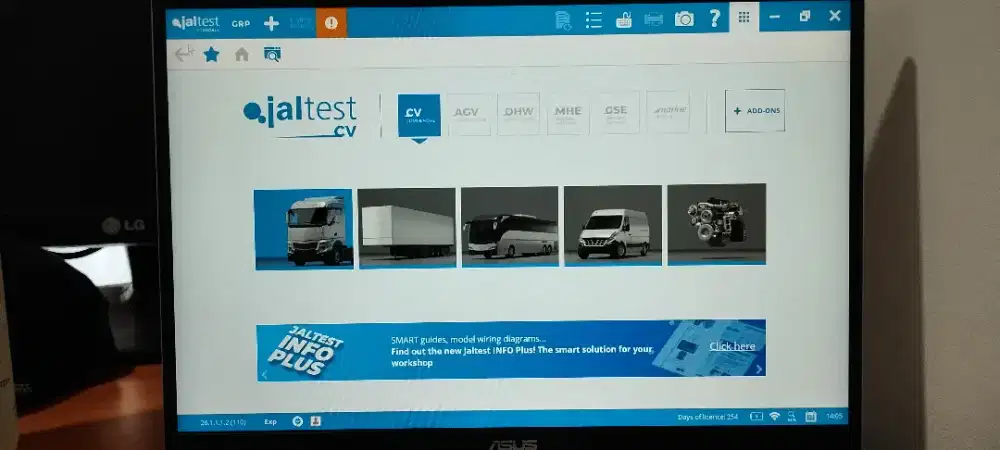Choose the truck vehicle thumbnail
Screen dimensions: 1000x450
coord(304,229)
